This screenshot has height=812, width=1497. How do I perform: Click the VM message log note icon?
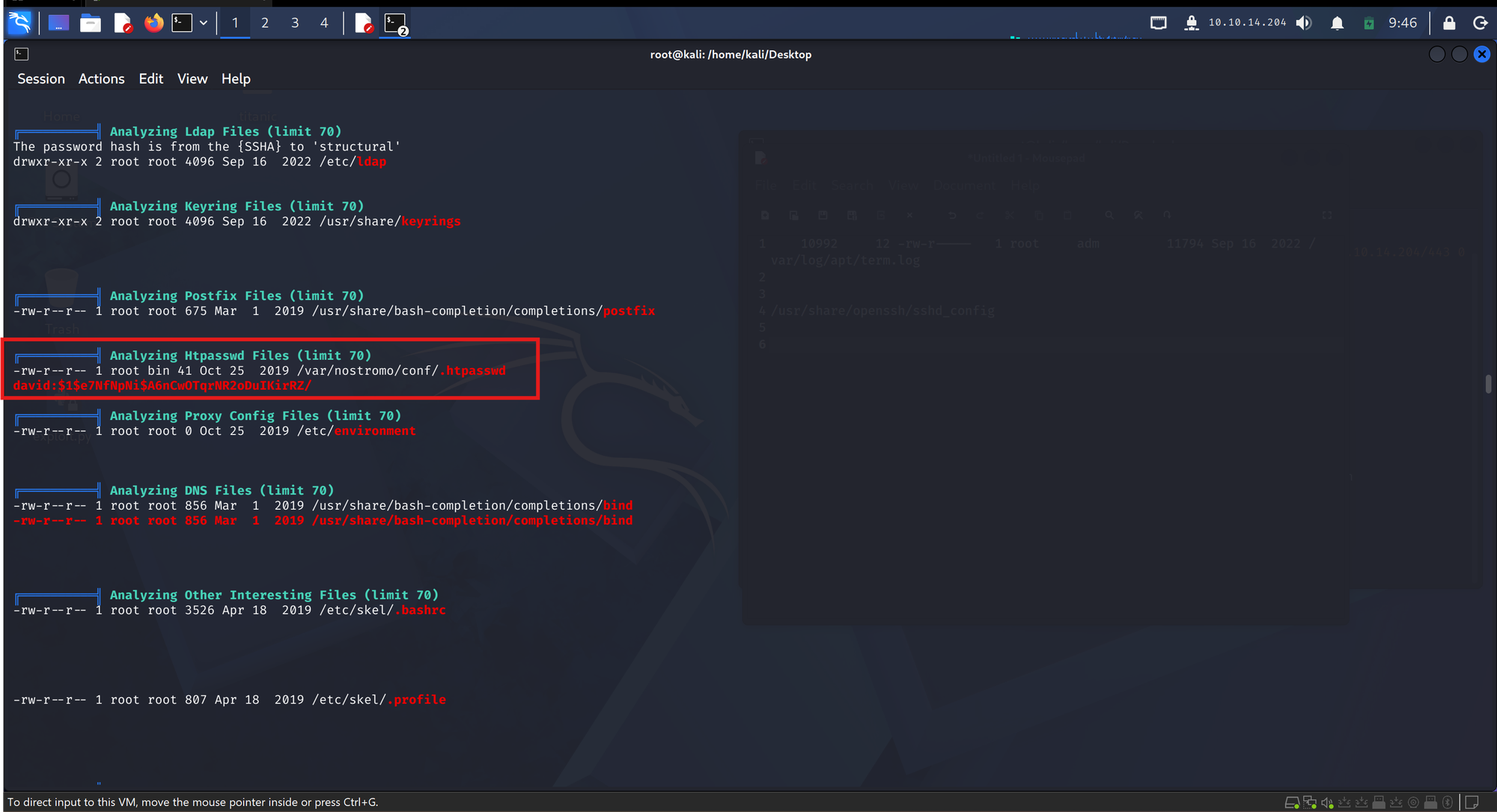point(1472,802)
